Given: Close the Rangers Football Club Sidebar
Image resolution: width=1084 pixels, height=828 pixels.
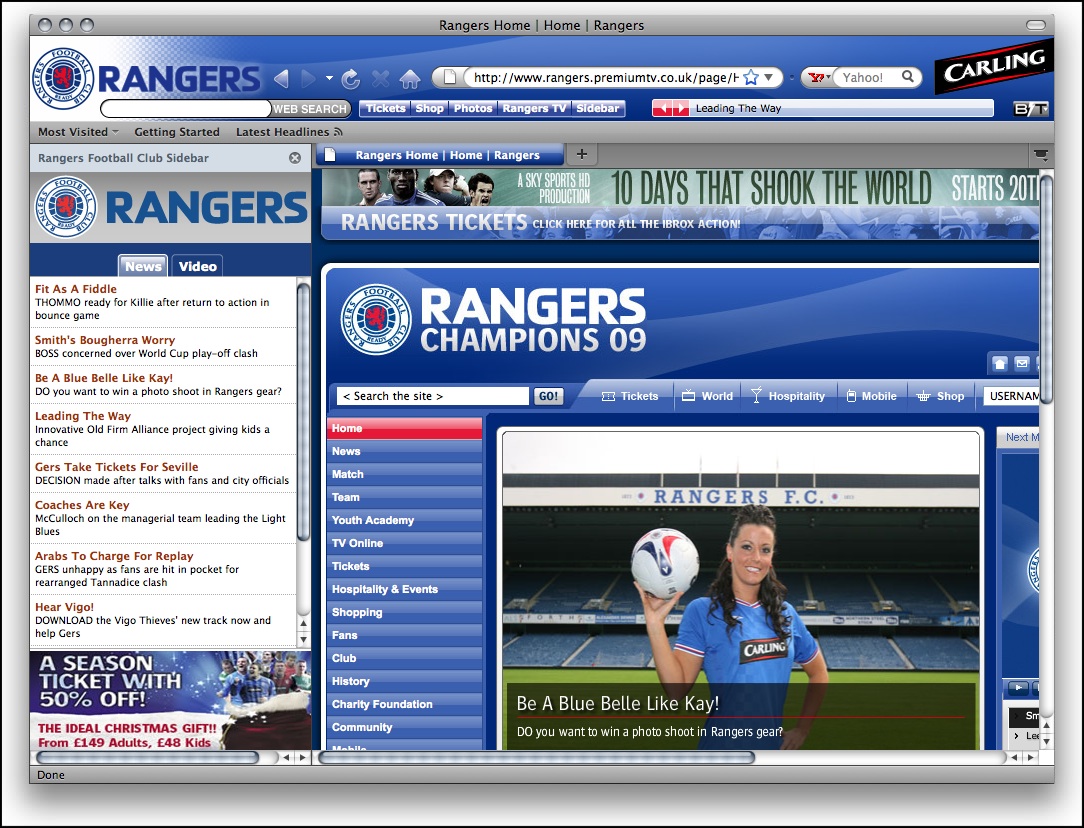Looking at the screenshot, I should (x=295, y=158).
